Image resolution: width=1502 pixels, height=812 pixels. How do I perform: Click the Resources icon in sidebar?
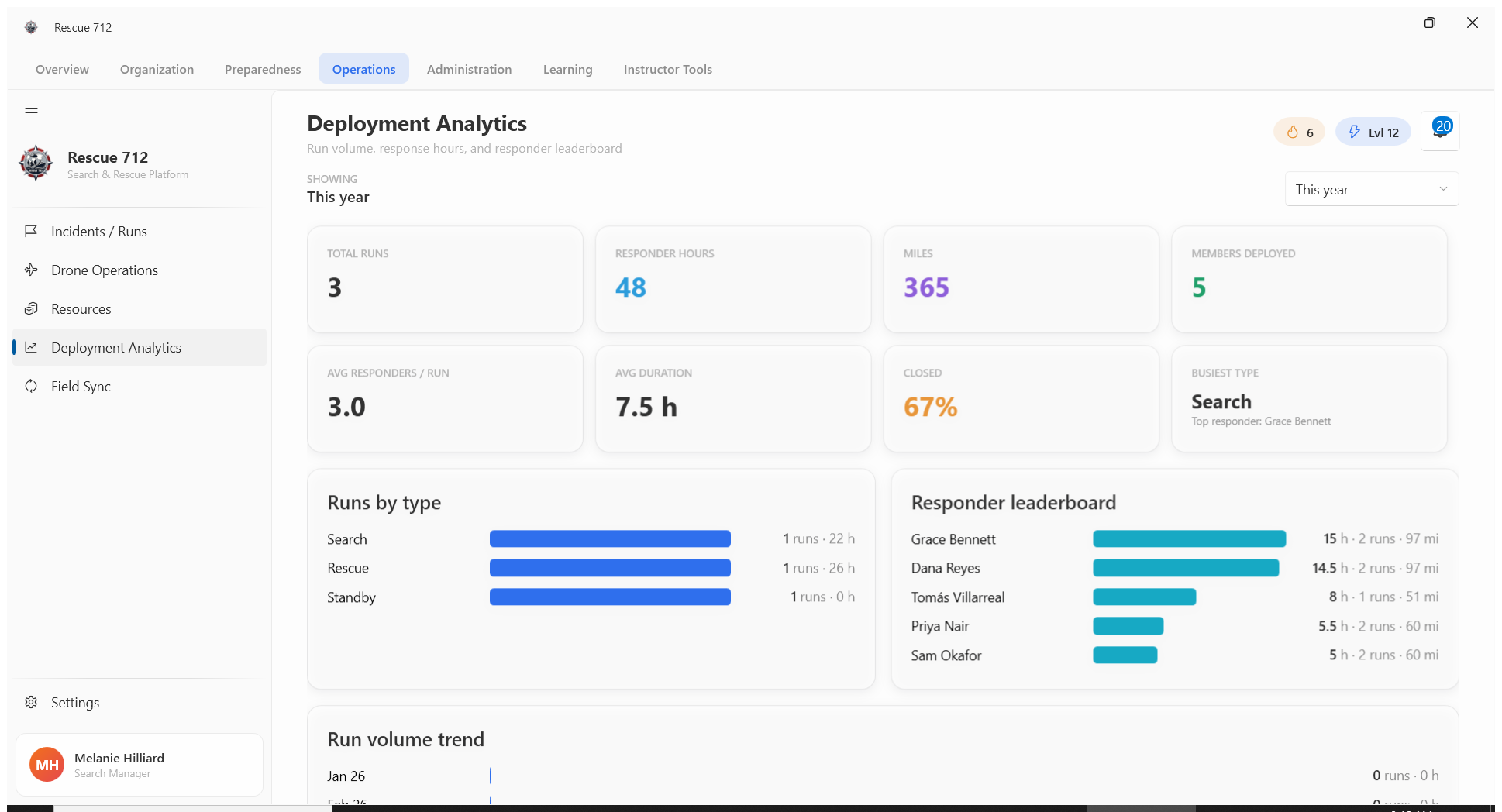coord(31,308)
